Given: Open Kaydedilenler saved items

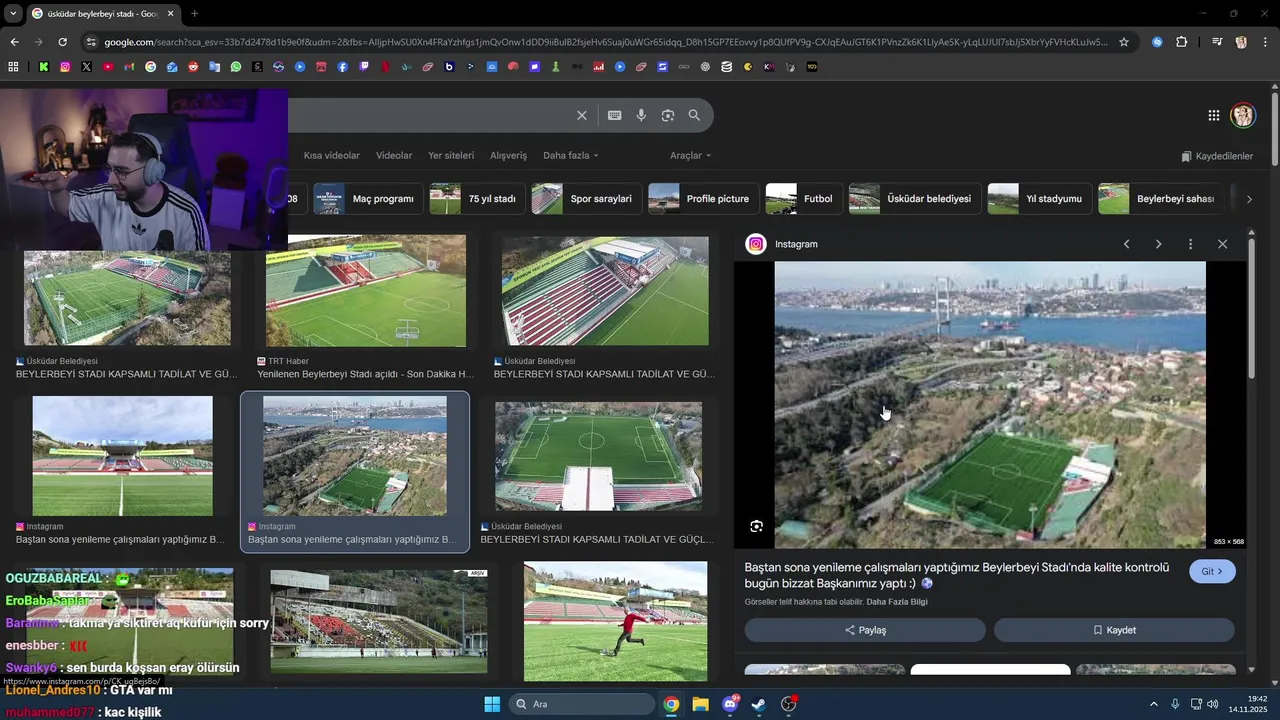Looking at the screenshot, I should [1217, 156].
